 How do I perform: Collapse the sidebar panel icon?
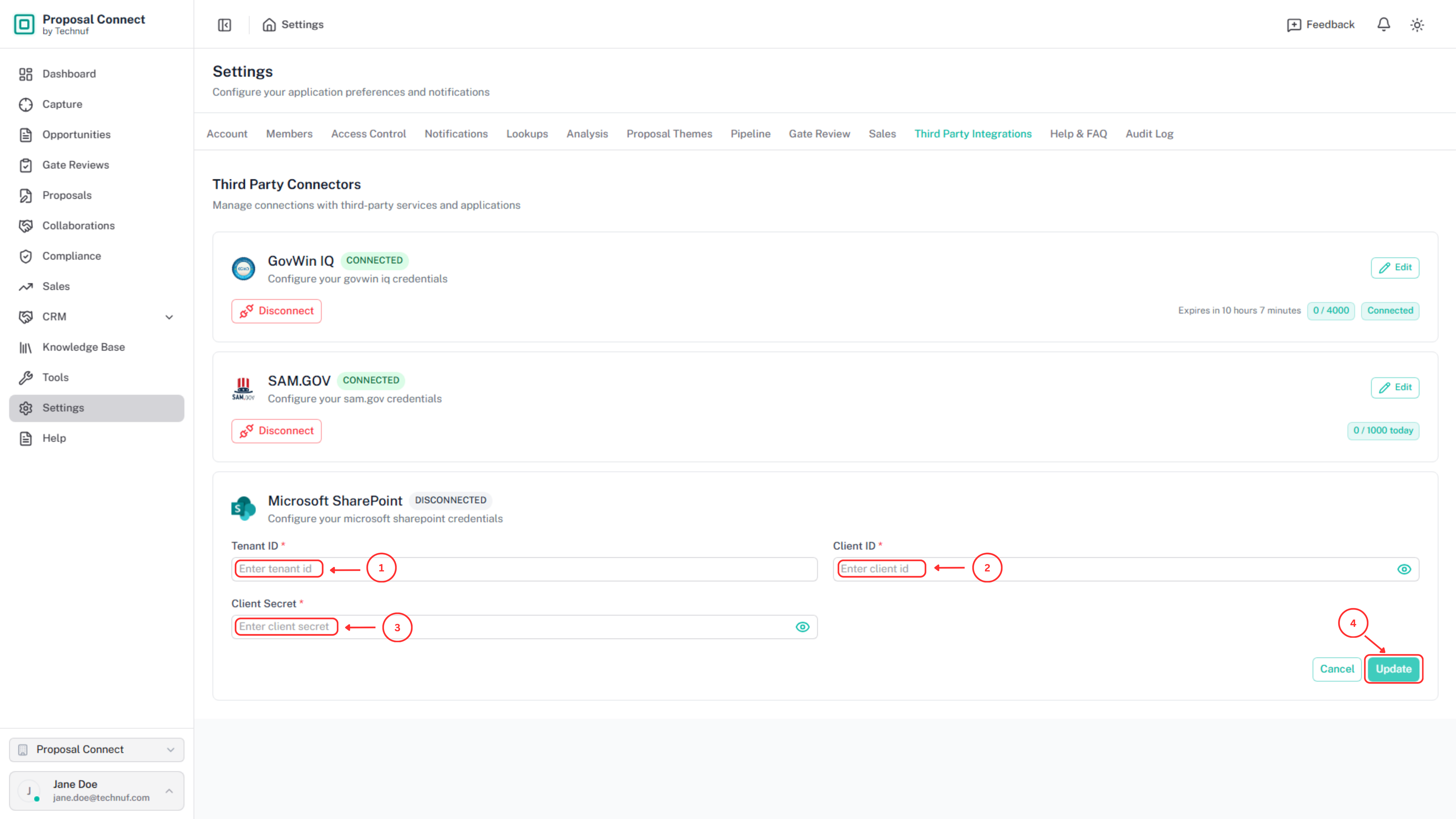click(x=224, y=25)
